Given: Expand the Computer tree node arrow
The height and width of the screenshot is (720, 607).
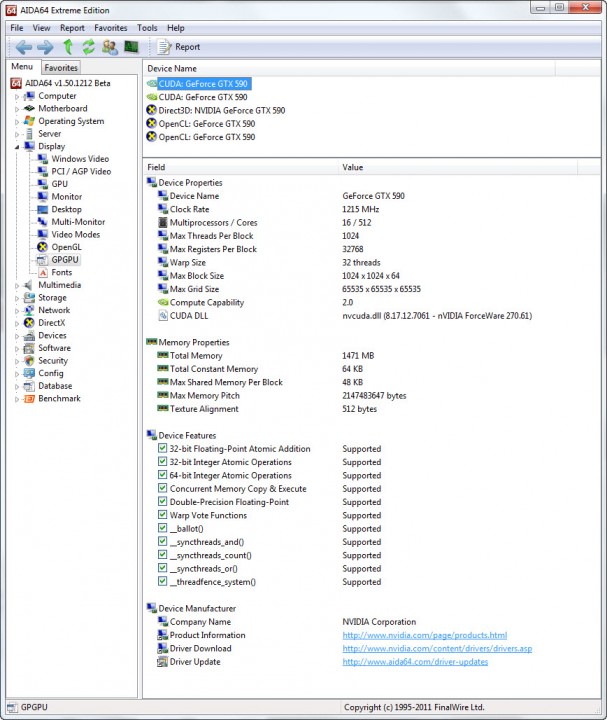Looking at the screenshot, I should tap(17, 97).
